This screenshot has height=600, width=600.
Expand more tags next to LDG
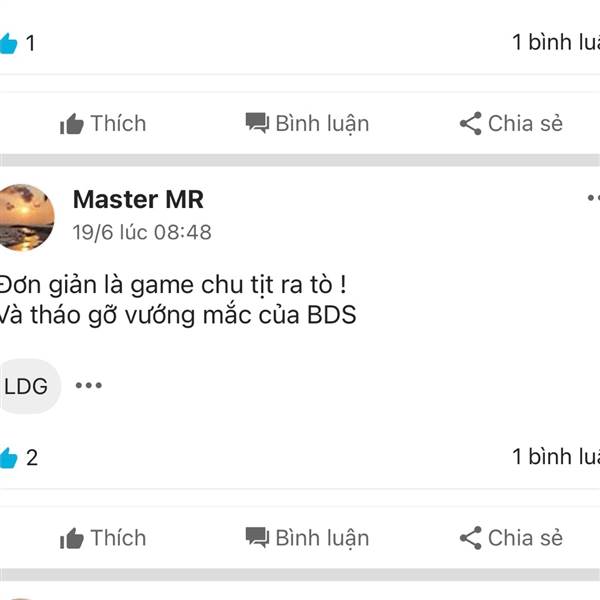pyautogui.click(x=89, y=385)
